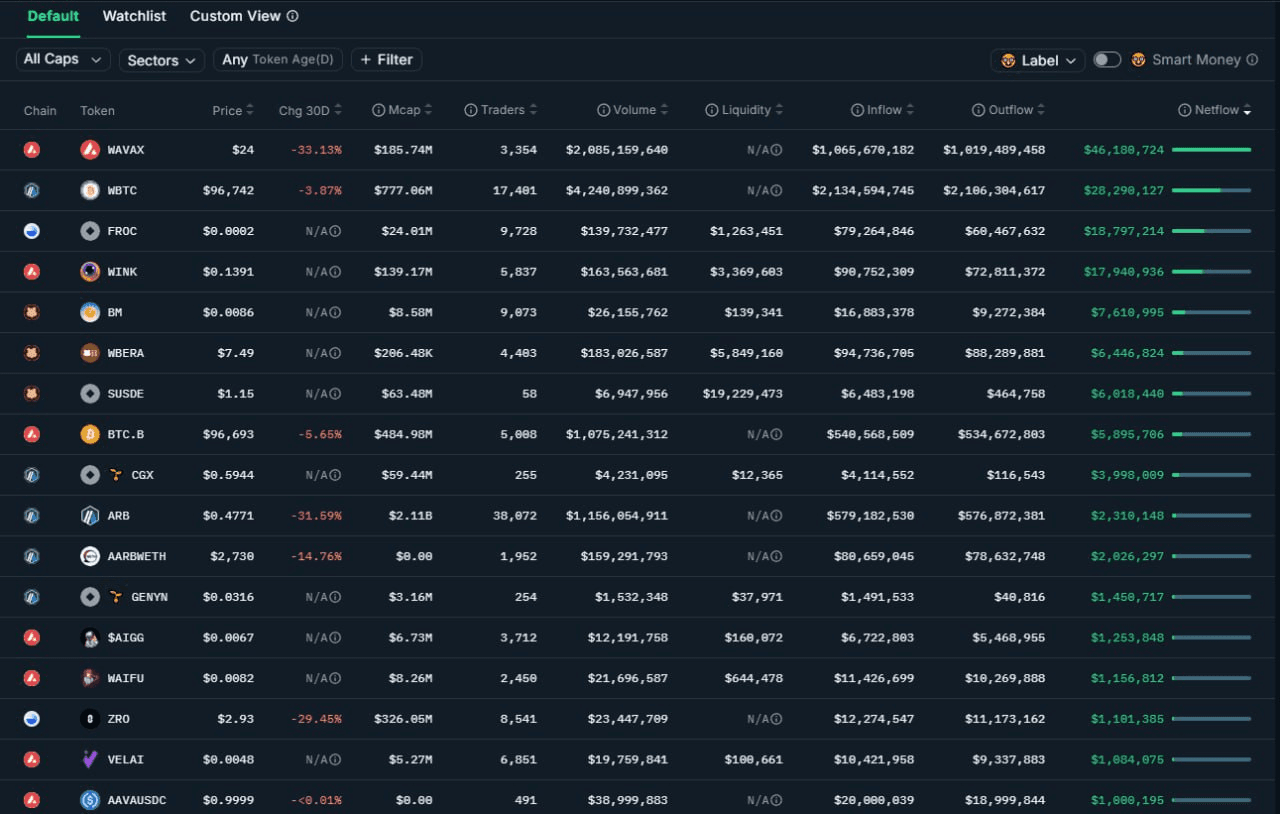Open the WINK token link
Screen dimensions: 1280x814
(122, 272)
